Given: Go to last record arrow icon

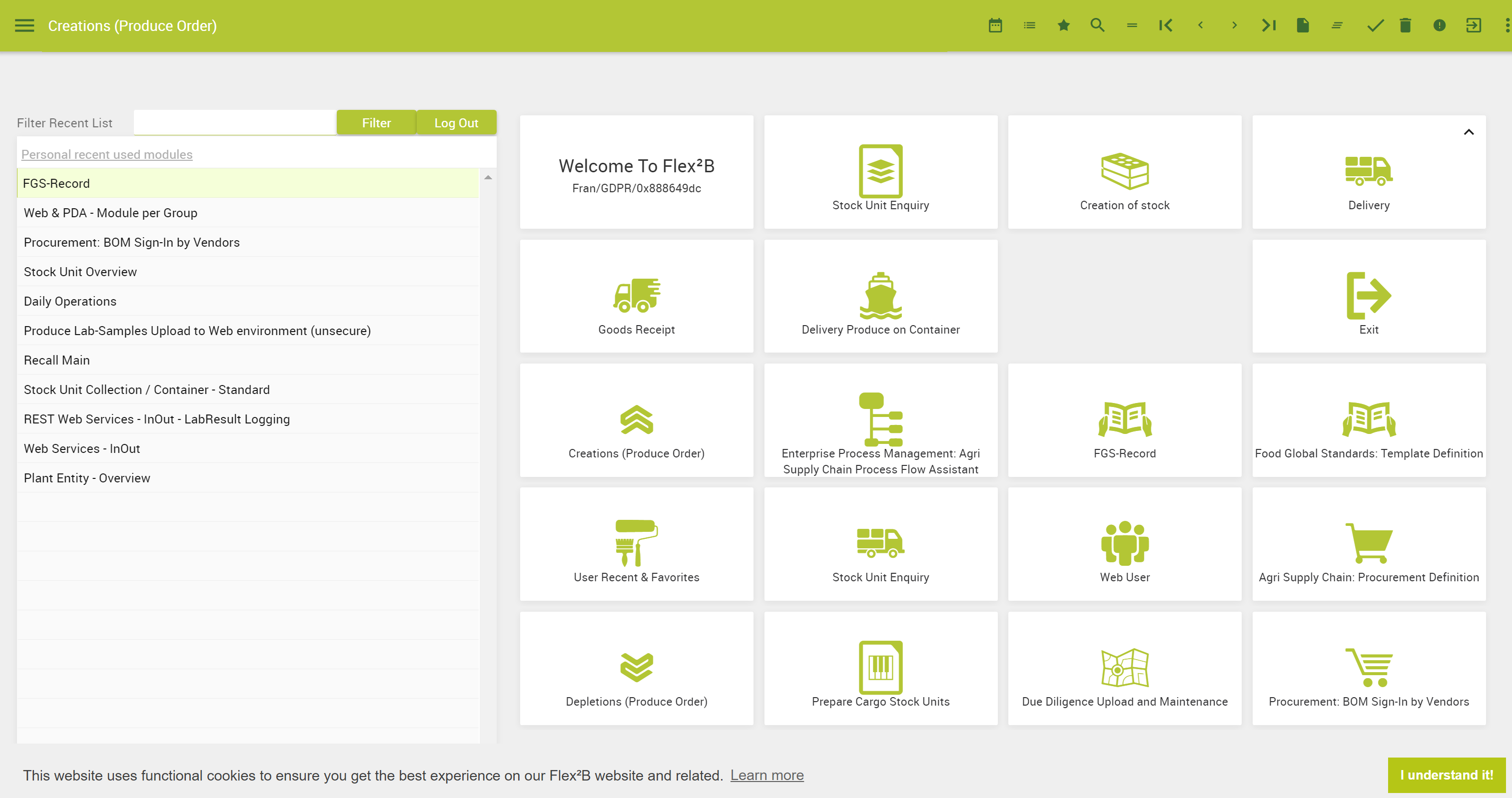Looking at the screenshot, I should point(1269,26).
